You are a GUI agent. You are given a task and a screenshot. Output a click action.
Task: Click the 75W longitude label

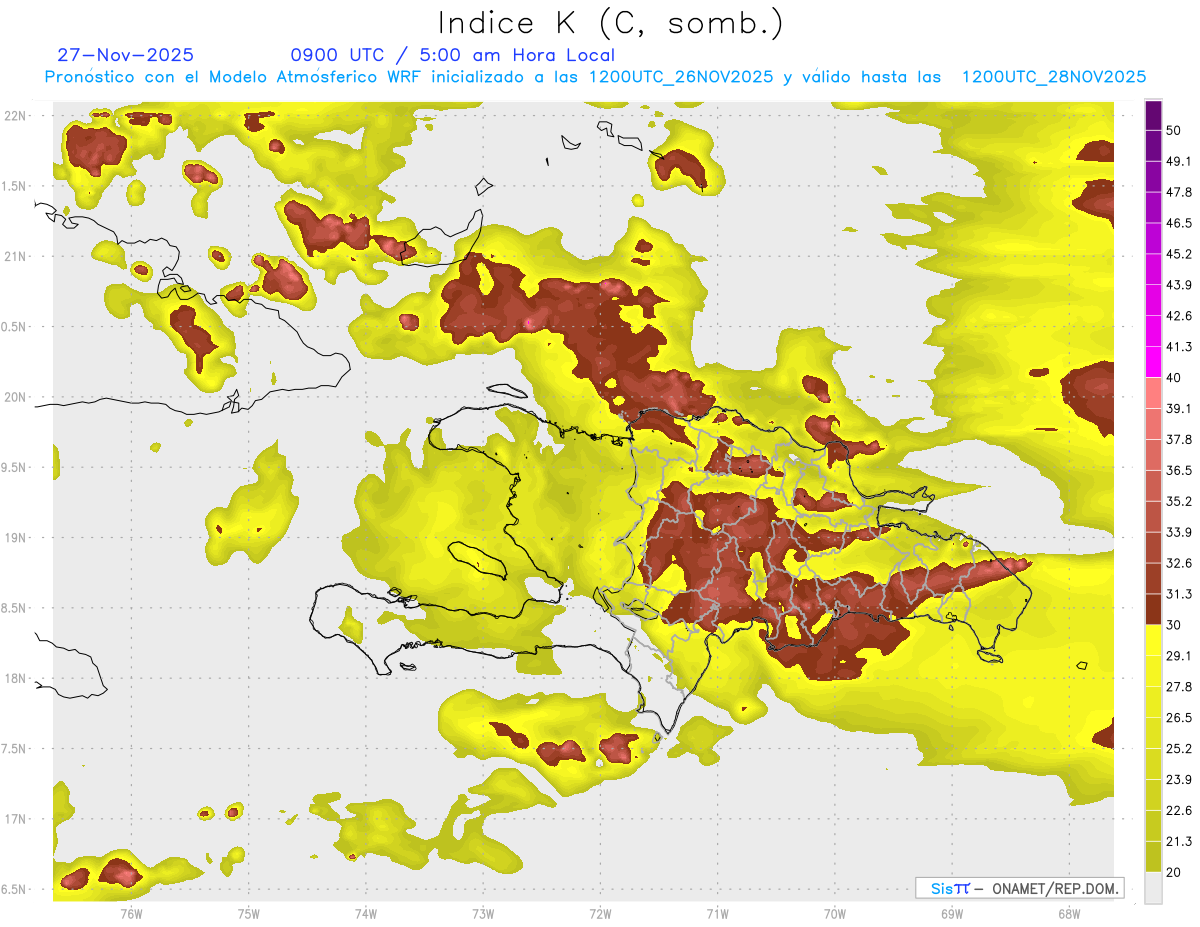click(x=248, y=913)
